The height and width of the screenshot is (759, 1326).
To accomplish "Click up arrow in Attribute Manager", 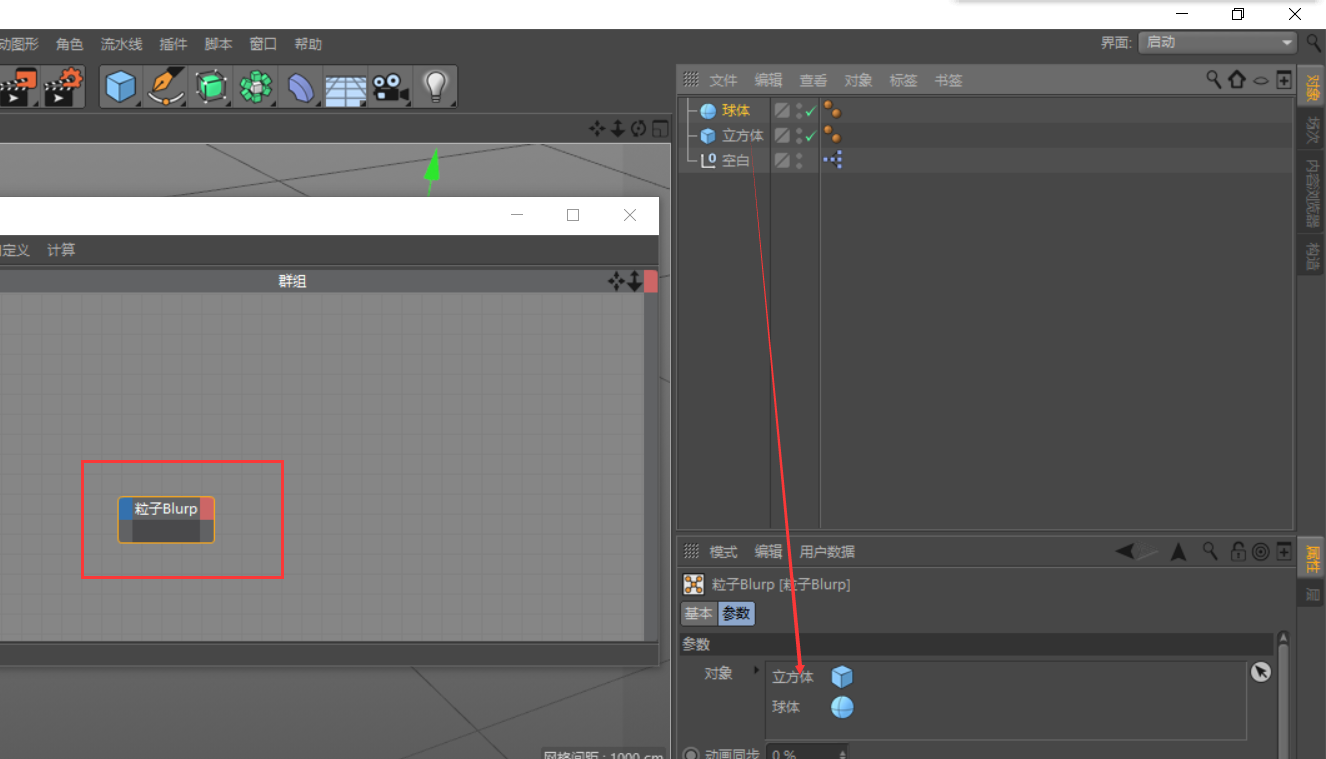I will pos(1179,551).
